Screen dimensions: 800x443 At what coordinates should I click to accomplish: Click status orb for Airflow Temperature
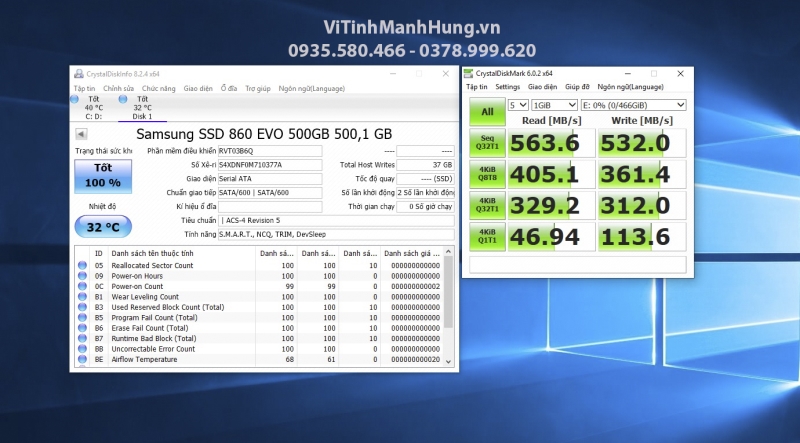coord(82,359)
